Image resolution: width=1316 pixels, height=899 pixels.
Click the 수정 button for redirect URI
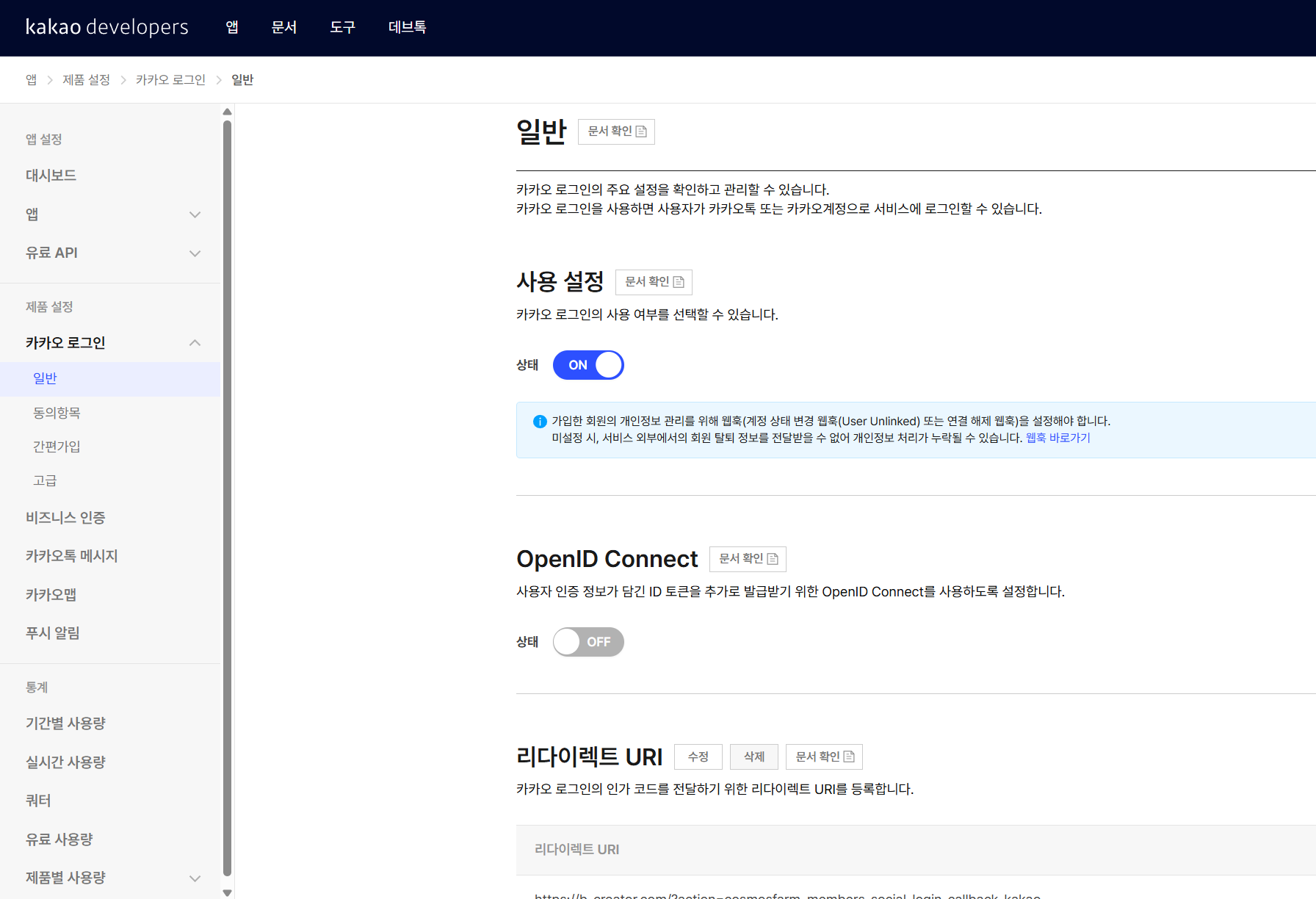(698, 757)
